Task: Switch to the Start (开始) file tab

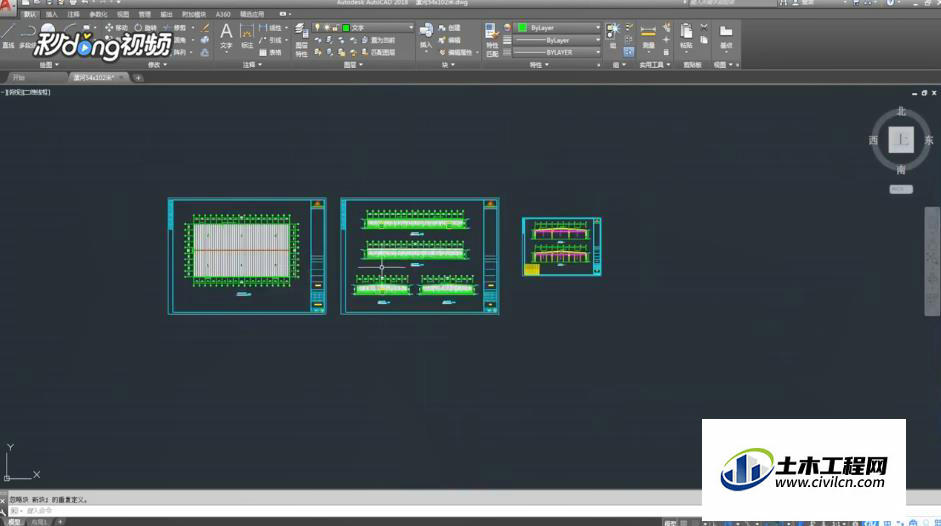Action: pyautogui.click(x=35, y=77)
